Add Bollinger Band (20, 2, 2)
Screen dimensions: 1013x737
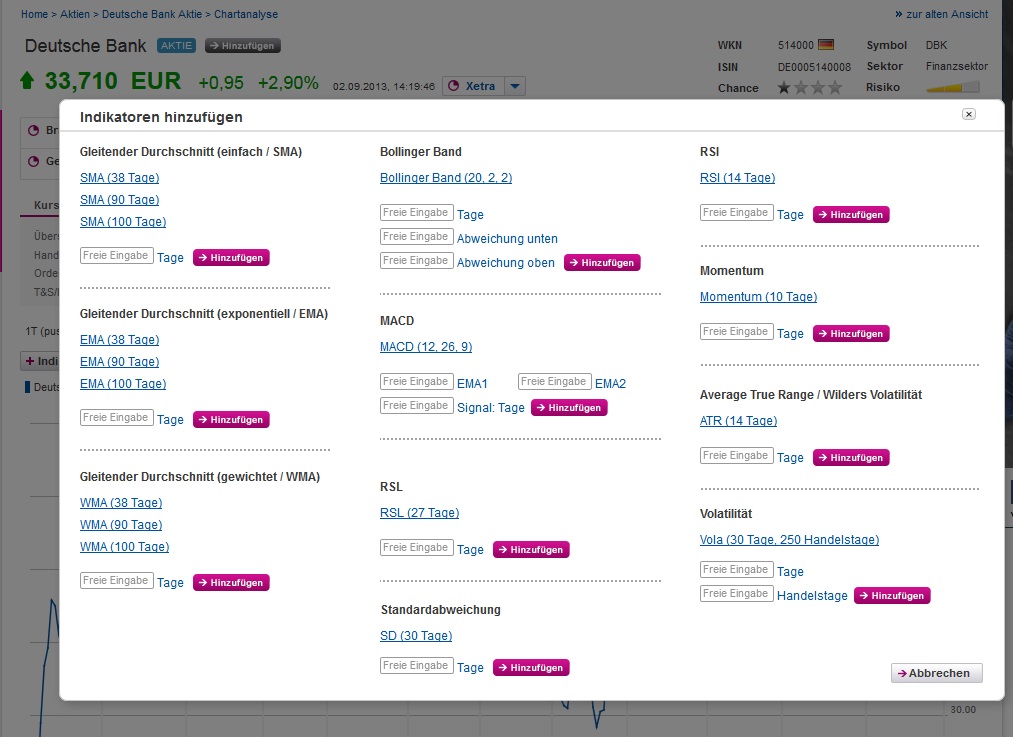point(446,178)
